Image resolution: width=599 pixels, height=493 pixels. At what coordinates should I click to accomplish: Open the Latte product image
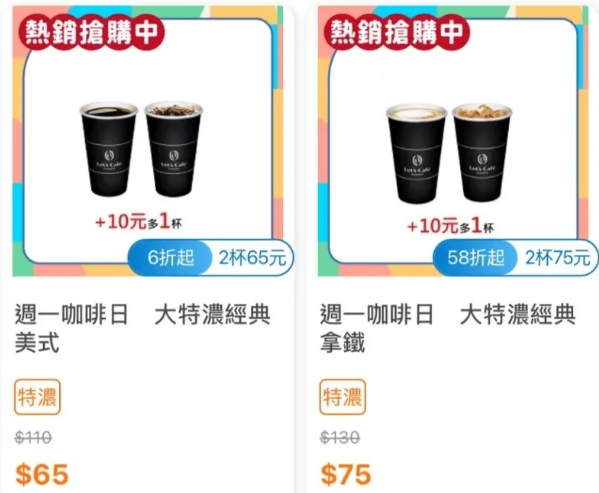pos(453,141)
